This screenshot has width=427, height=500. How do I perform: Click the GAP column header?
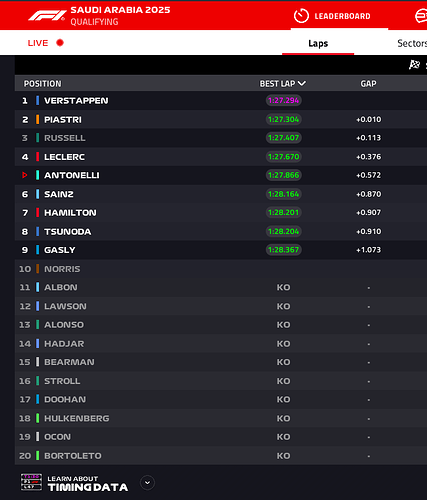click(x=368, y=83)
